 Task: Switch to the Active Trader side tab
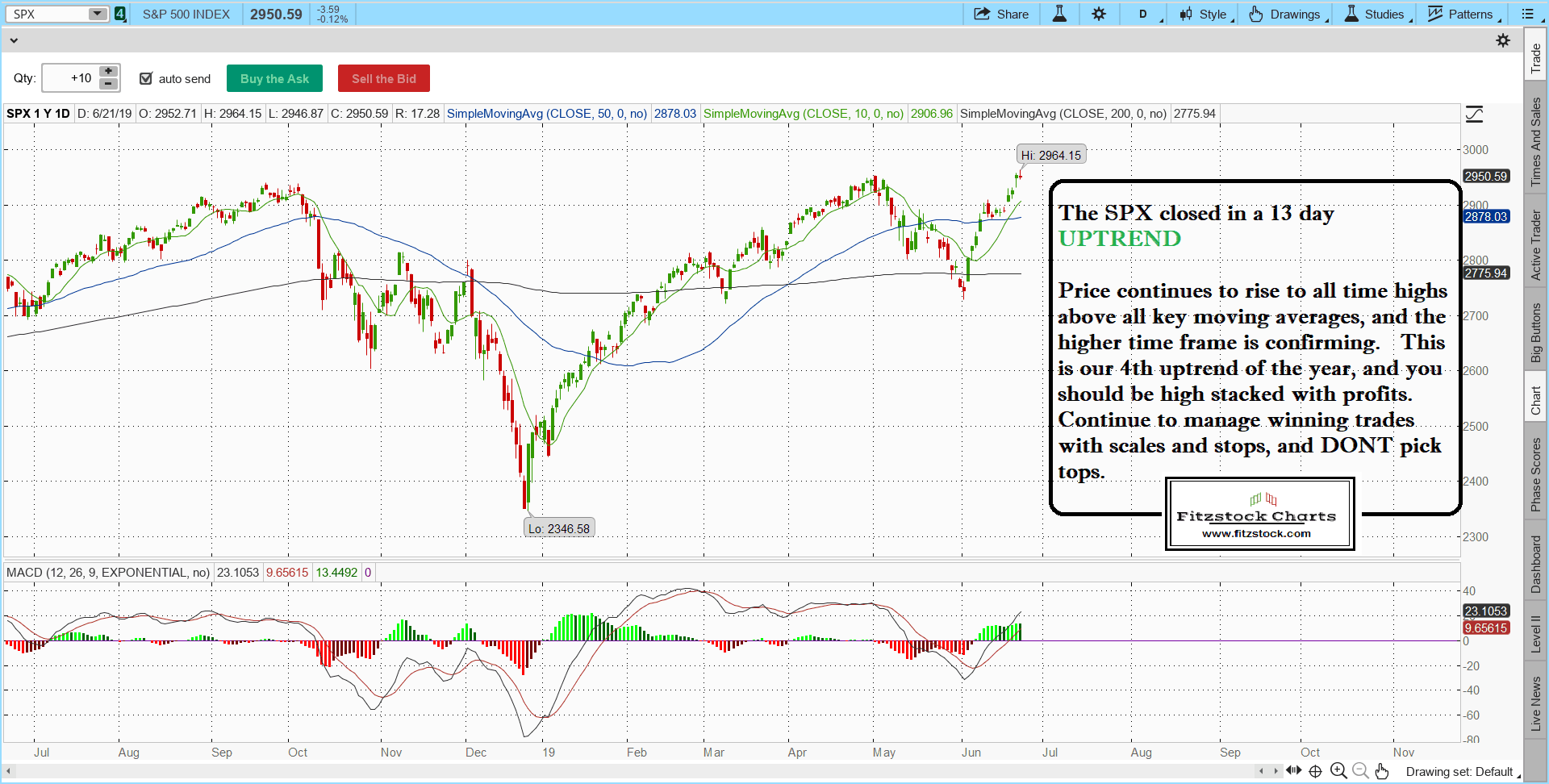1535,245
